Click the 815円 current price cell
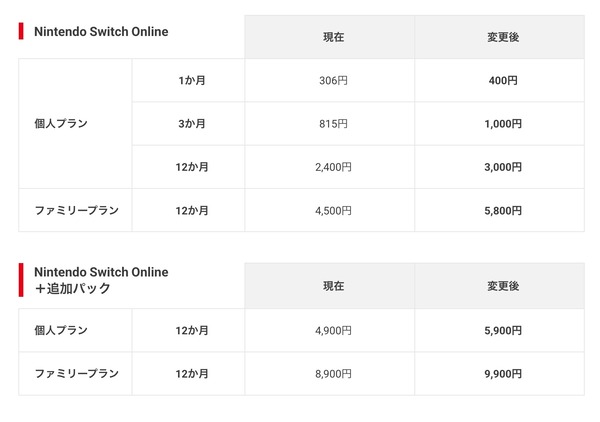Image resolution: width=600 pixels, height=422 pixels. 329,124
